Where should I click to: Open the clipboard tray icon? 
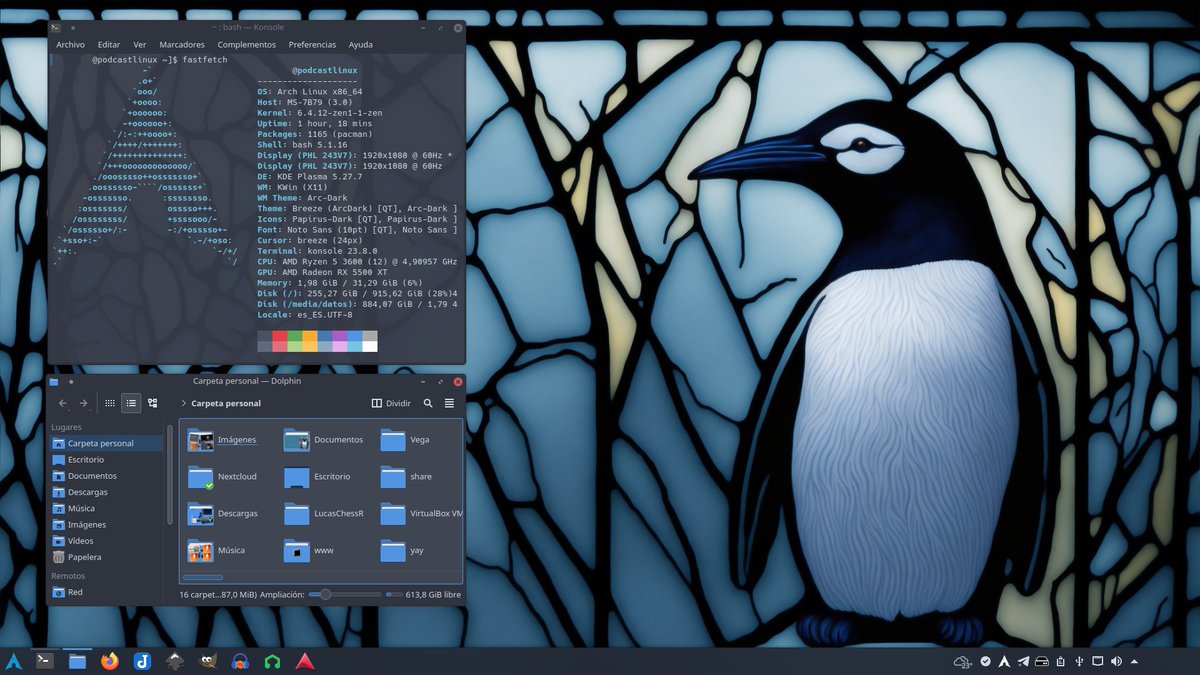pos(1060,661)
